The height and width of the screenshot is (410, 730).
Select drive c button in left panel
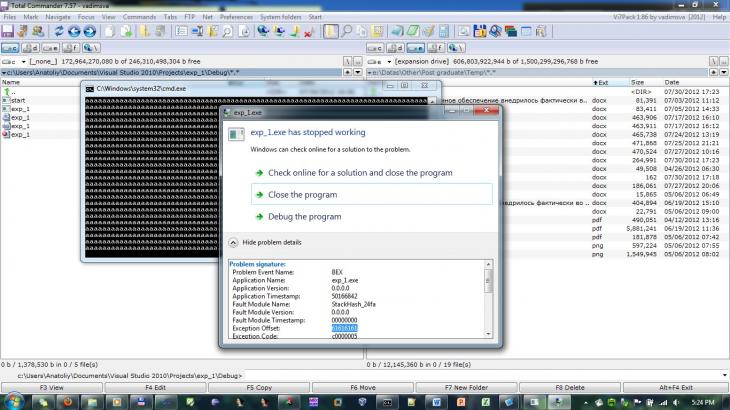point(10,48)
